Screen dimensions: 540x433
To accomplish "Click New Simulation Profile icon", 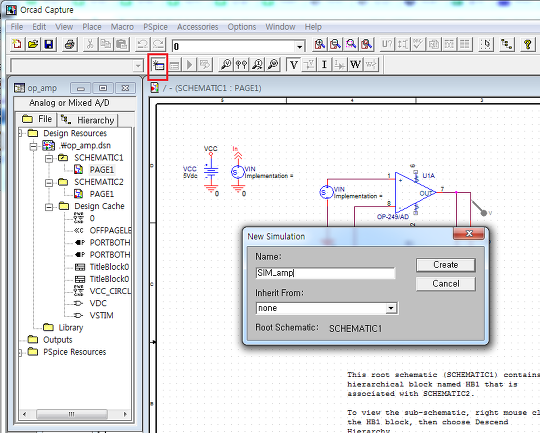I will coord(158,65).
